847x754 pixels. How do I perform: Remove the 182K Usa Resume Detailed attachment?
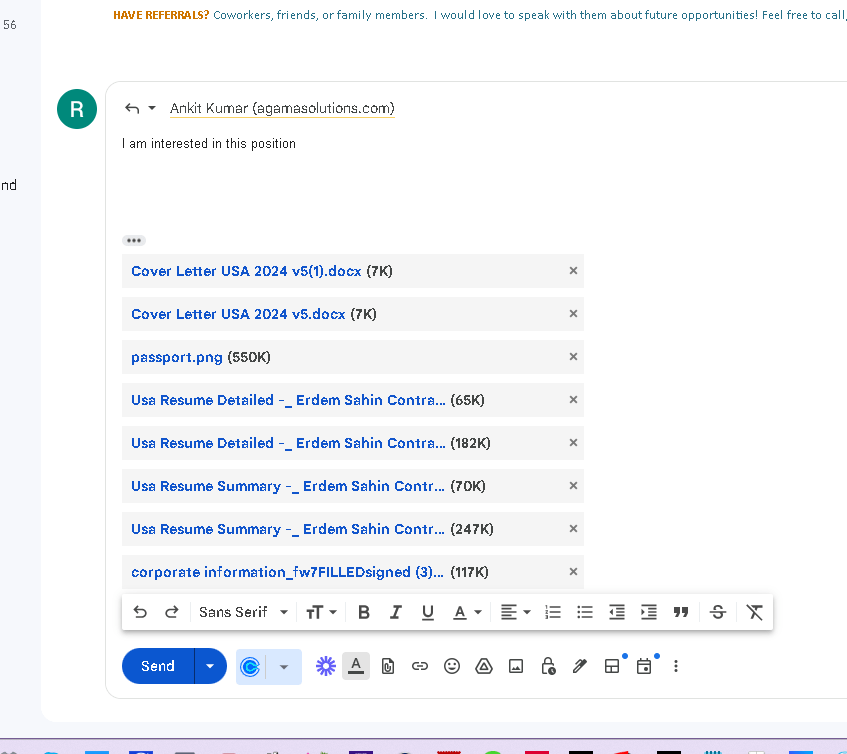pos(573,442)
